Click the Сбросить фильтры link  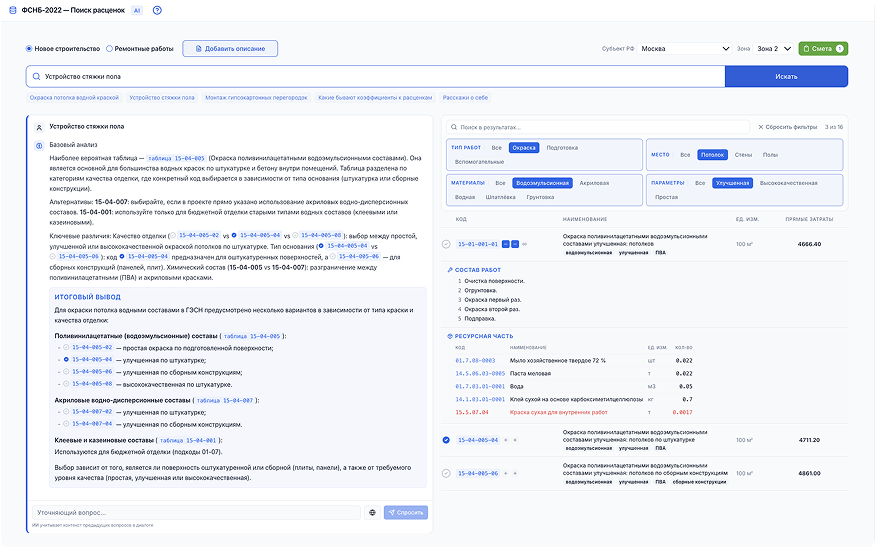coord(787,127)
